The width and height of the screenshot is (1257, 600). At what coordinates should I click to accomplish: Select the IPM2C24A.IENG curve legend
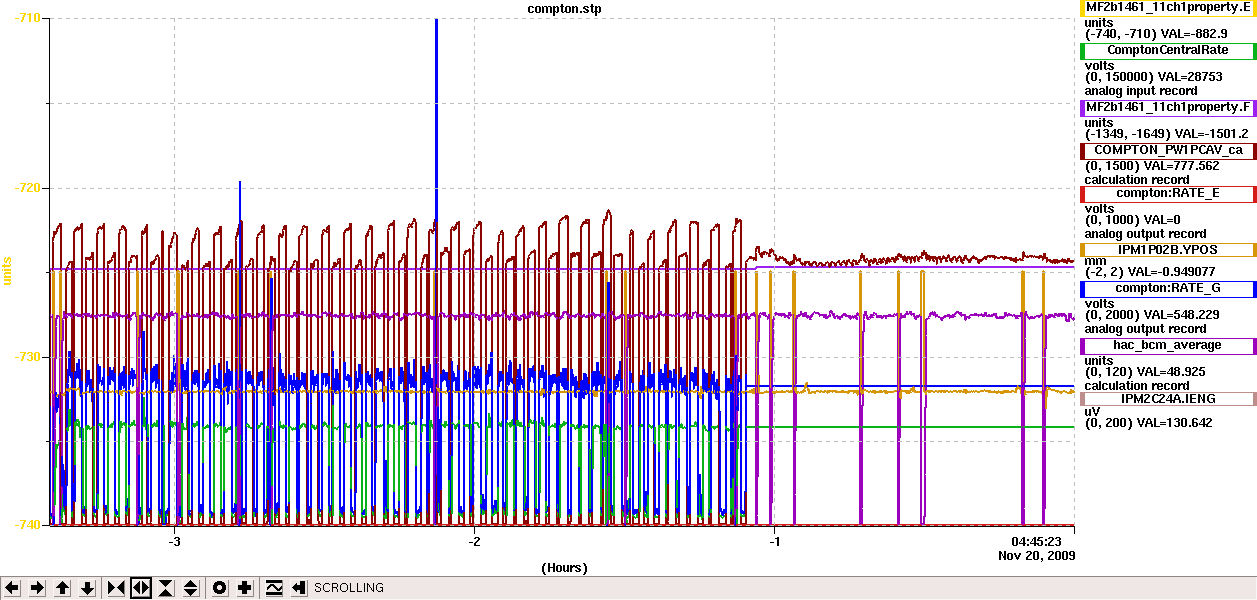[1167, 398]
